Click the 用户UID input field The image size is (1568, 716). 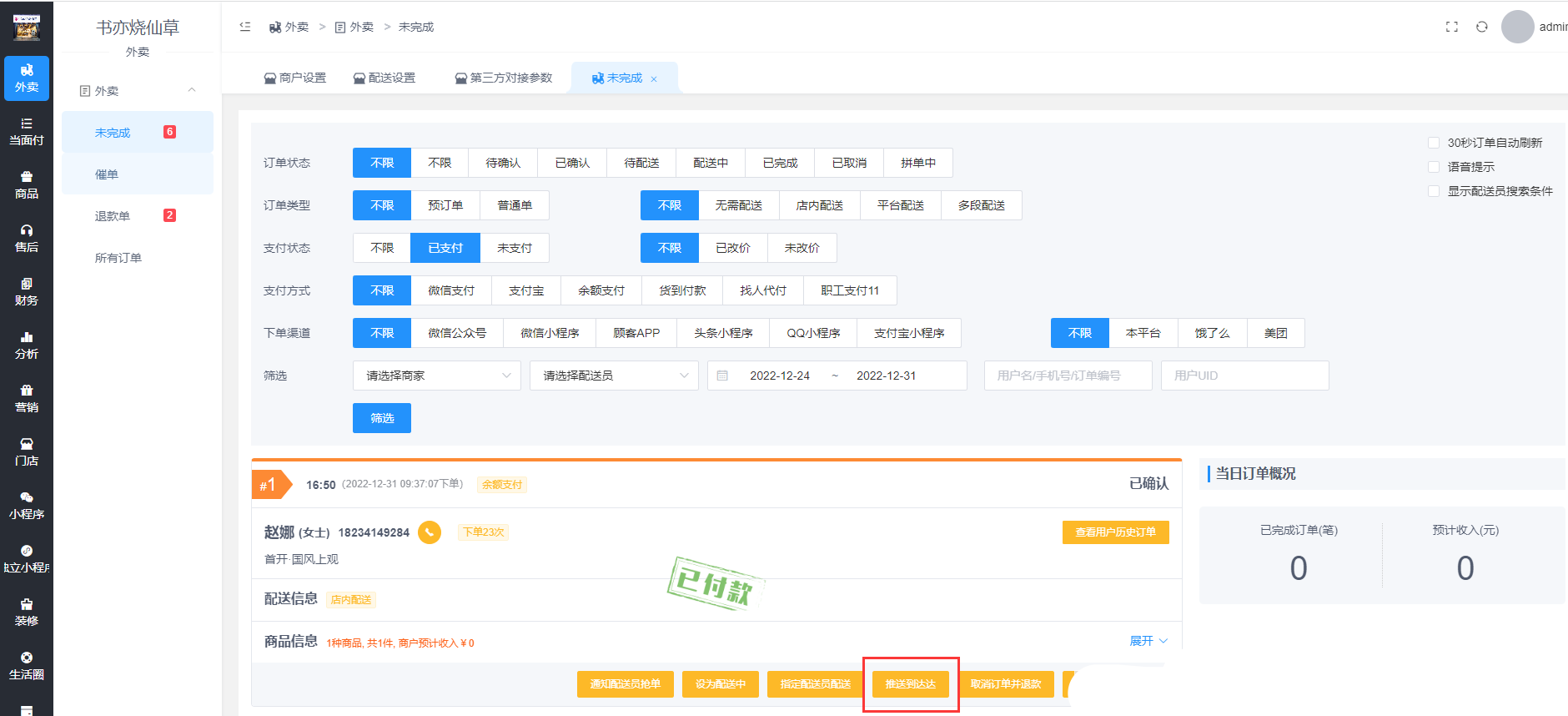point(1244,376)
